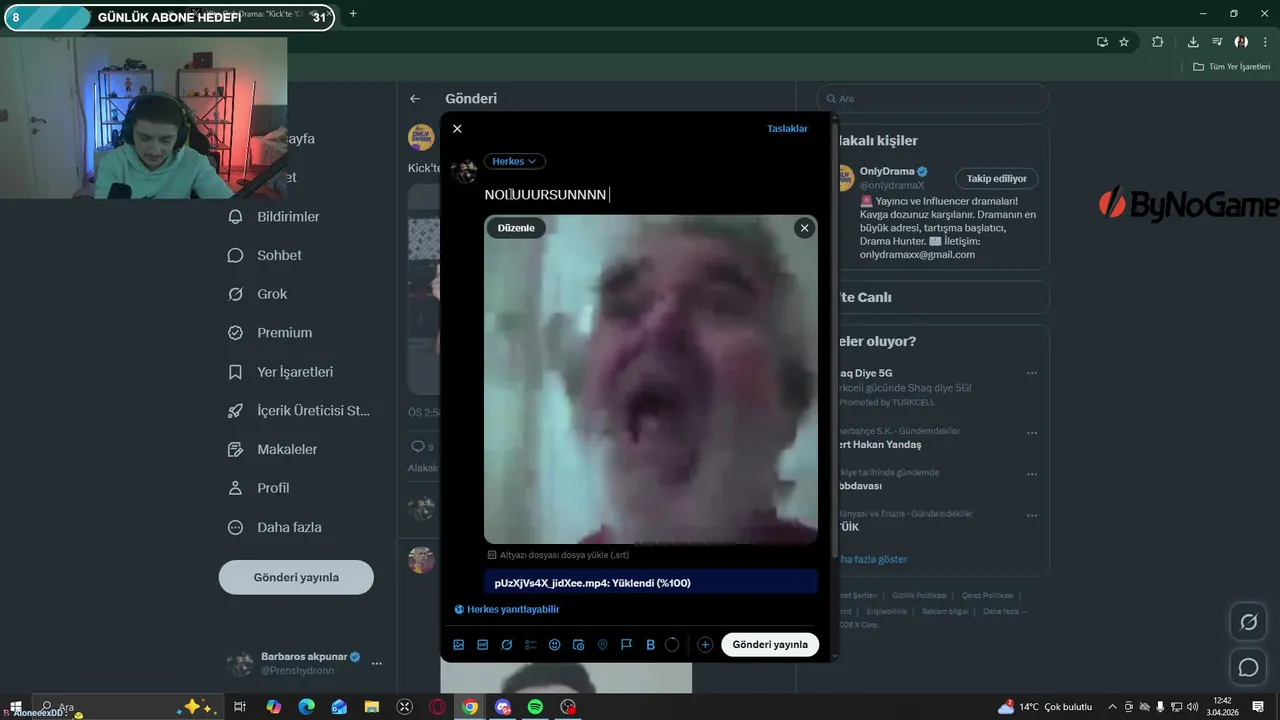Screen dimensions: 1280x720
Task: Change who can reply: Herkes yanıtlayabilir
Action: click(507, 609)
